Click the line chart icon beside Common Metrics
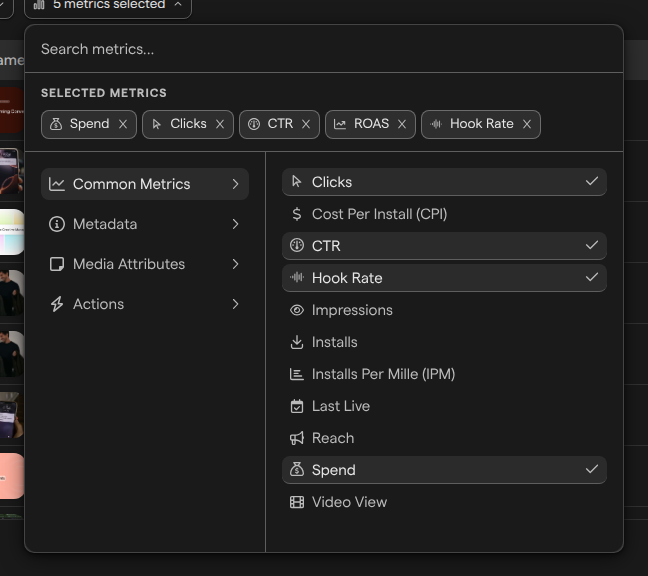648x576 pixels. point(57,184)
